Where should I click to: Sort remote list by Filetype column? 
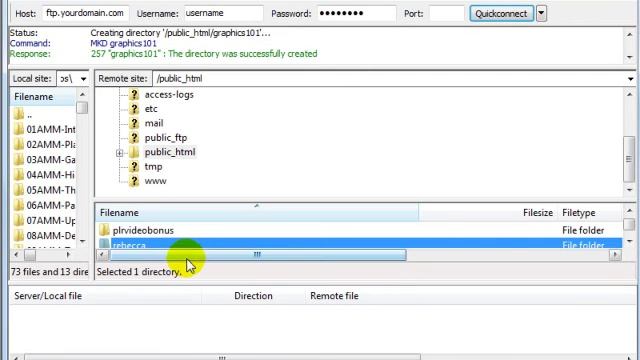(590, 213)
